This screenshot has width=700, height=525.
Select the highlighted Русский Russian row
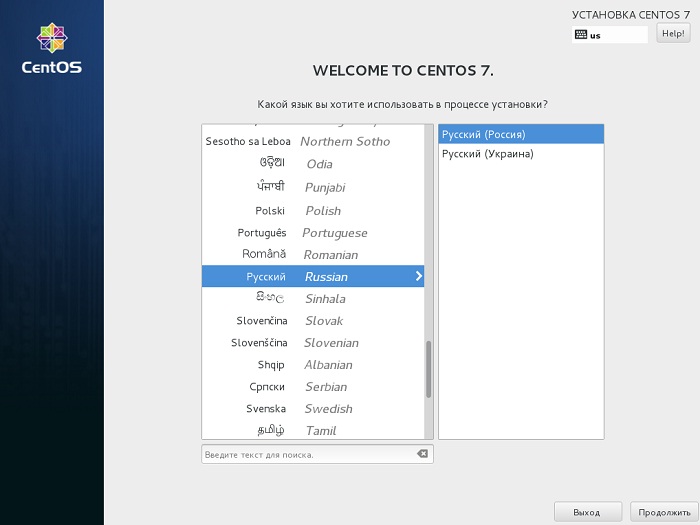tap(312, 276)
